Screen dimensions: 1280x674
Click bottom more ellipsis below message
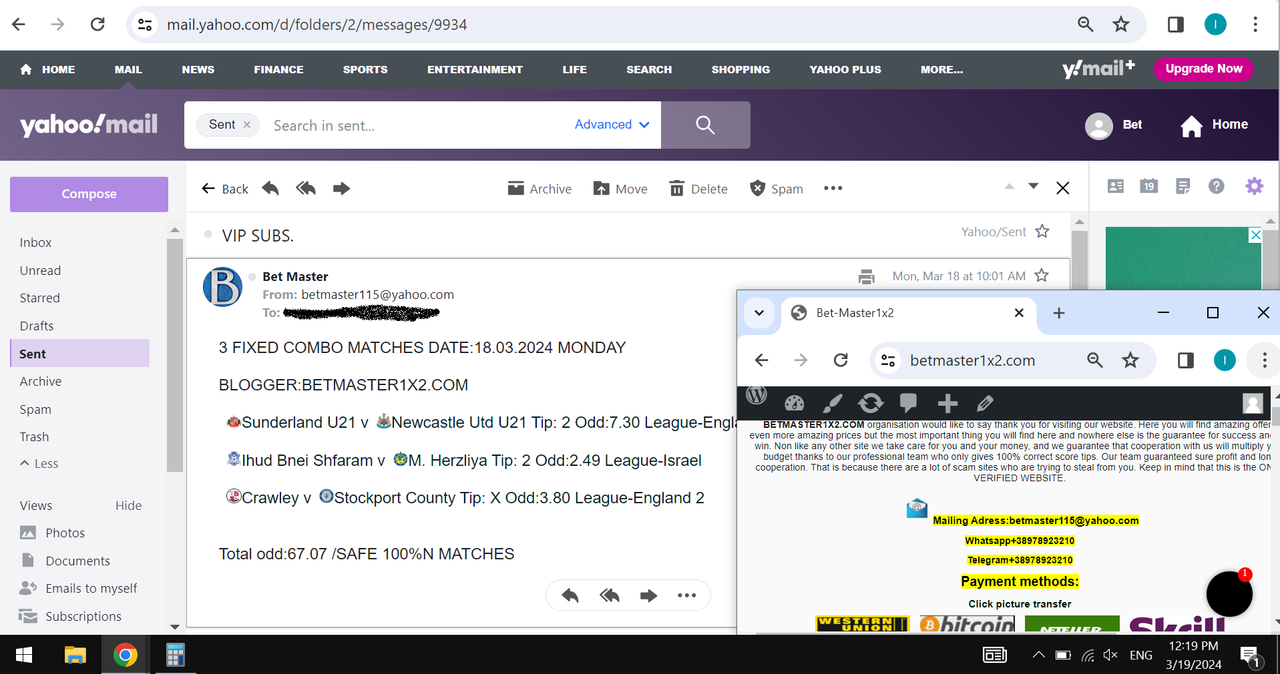(x=686, y=596)
